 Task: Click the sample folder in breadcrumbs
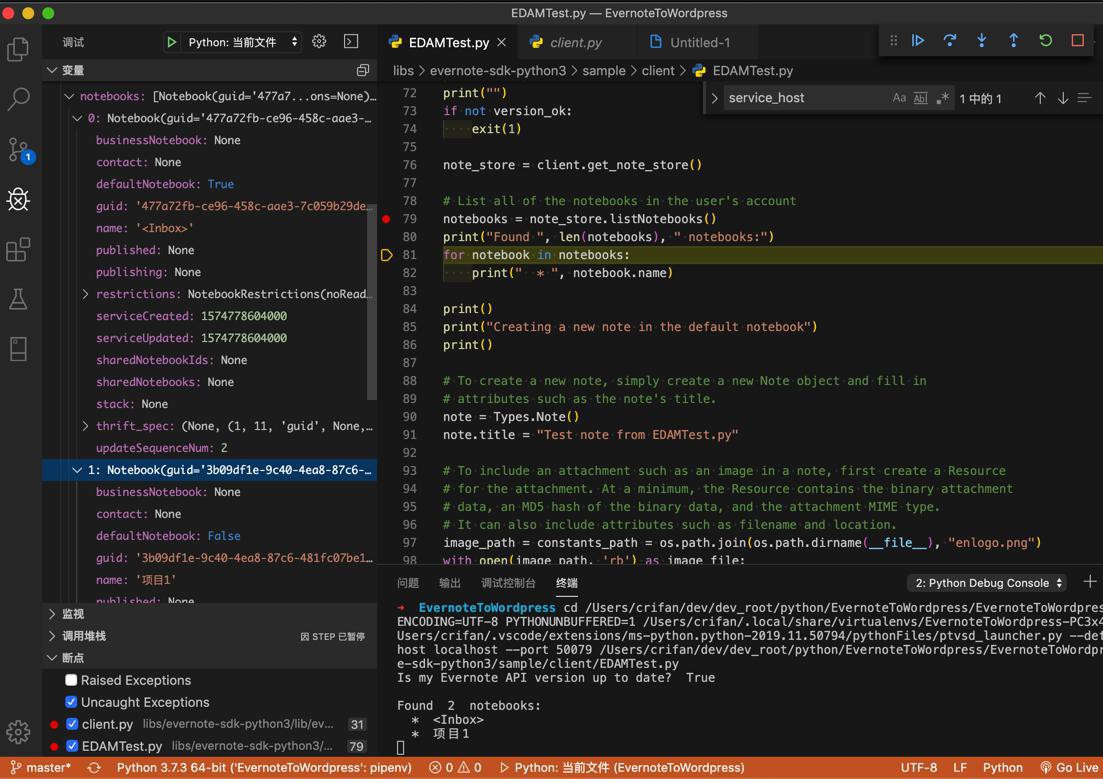pyautogui.click(x=604, y=70)
